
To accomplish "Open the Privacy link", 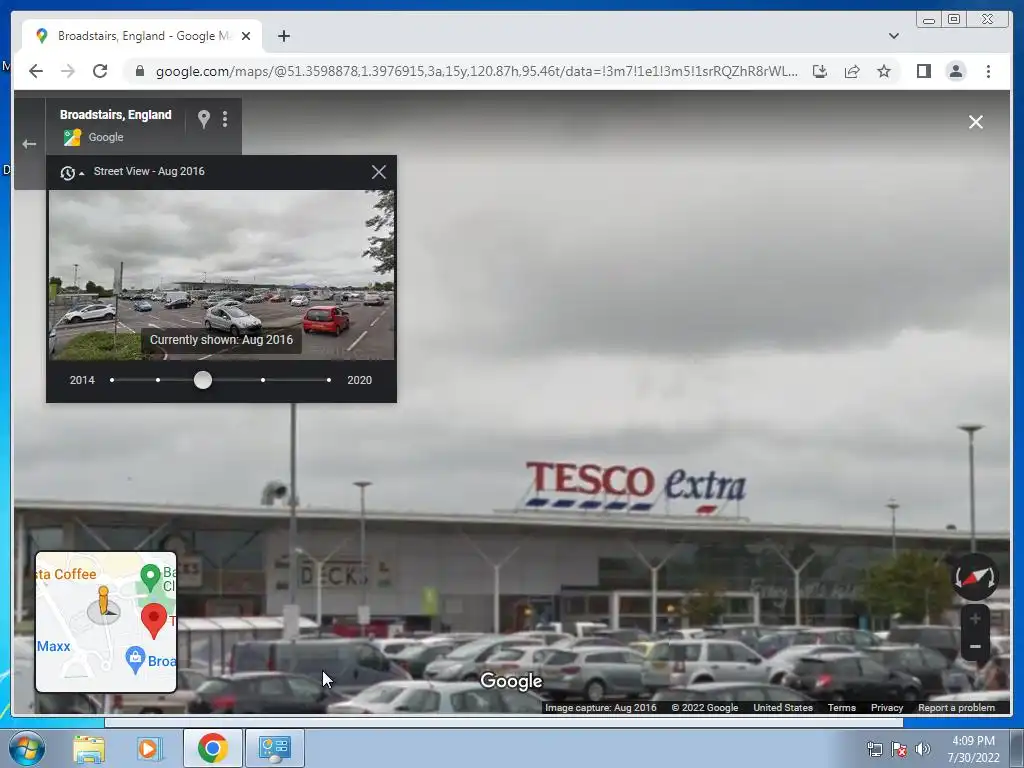I will click(886, 707).
